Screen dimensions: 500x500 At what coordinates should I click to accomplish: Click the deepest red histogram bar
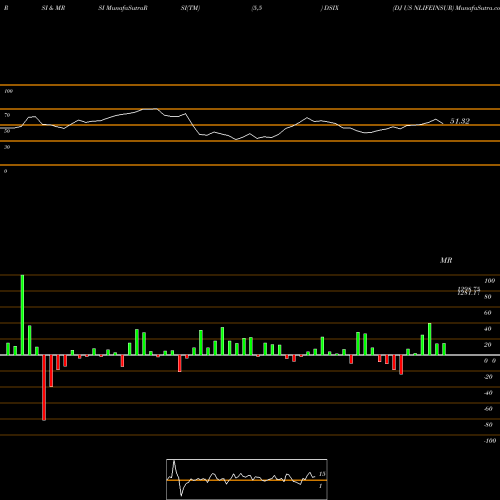point(44,388)
